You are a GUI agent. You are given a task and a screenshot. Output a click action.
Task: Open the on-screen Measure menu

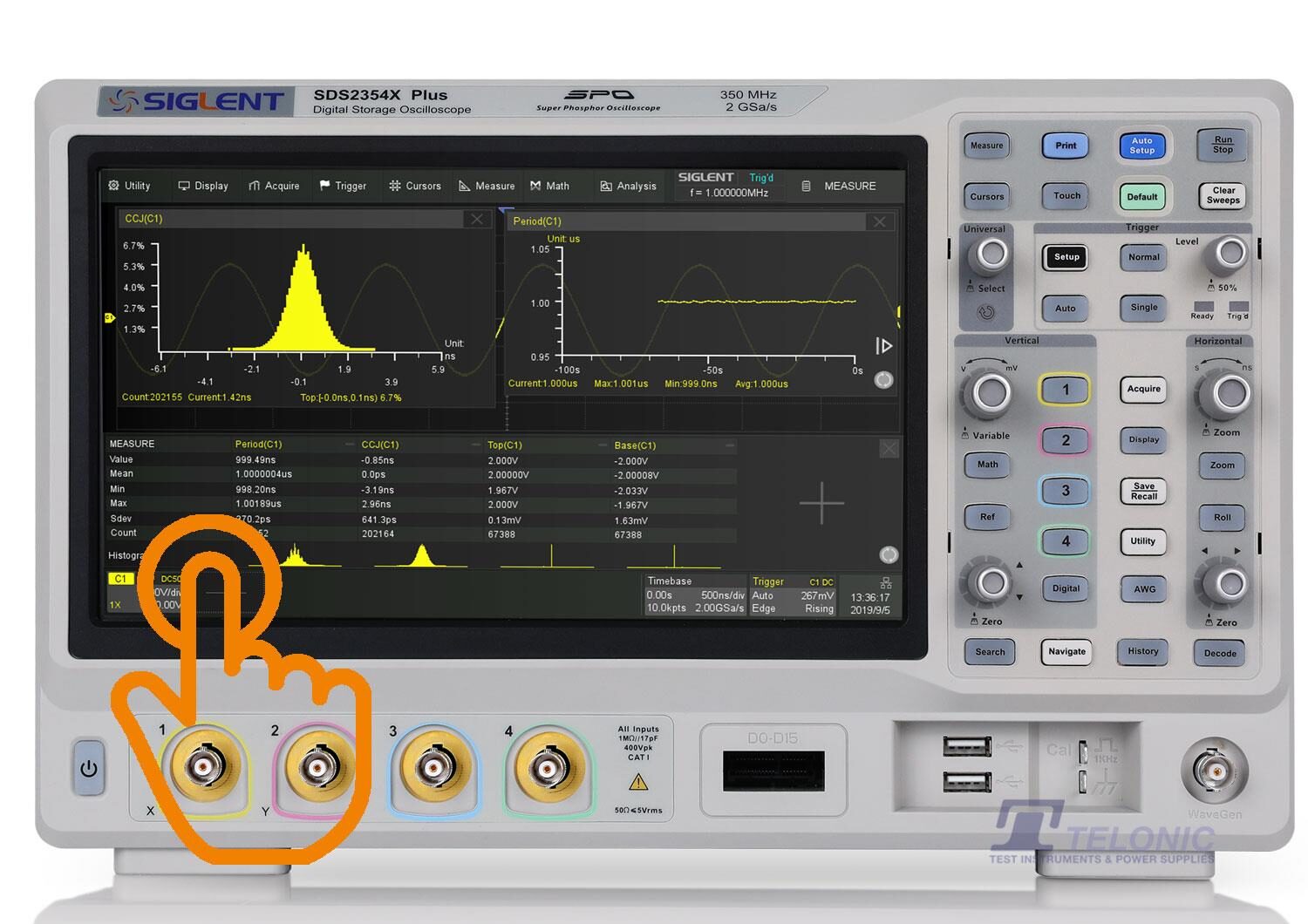(487, 186)
